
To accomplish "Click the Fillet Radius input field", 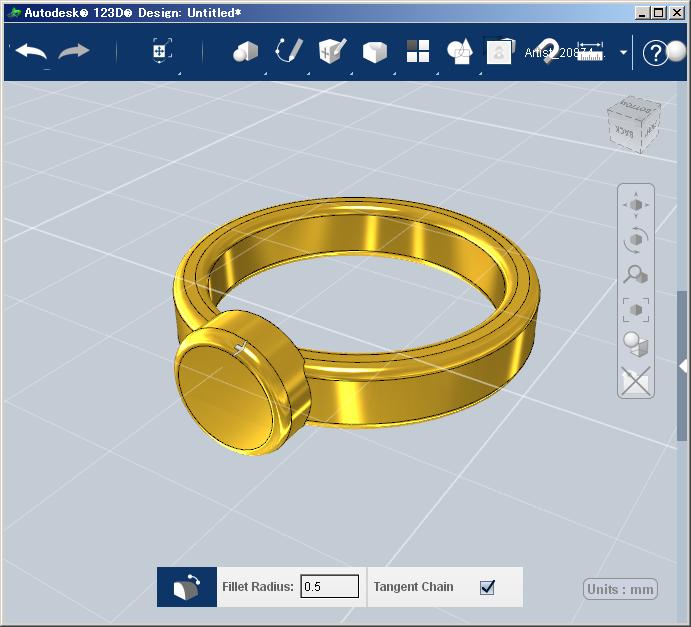I will [330, 586].
